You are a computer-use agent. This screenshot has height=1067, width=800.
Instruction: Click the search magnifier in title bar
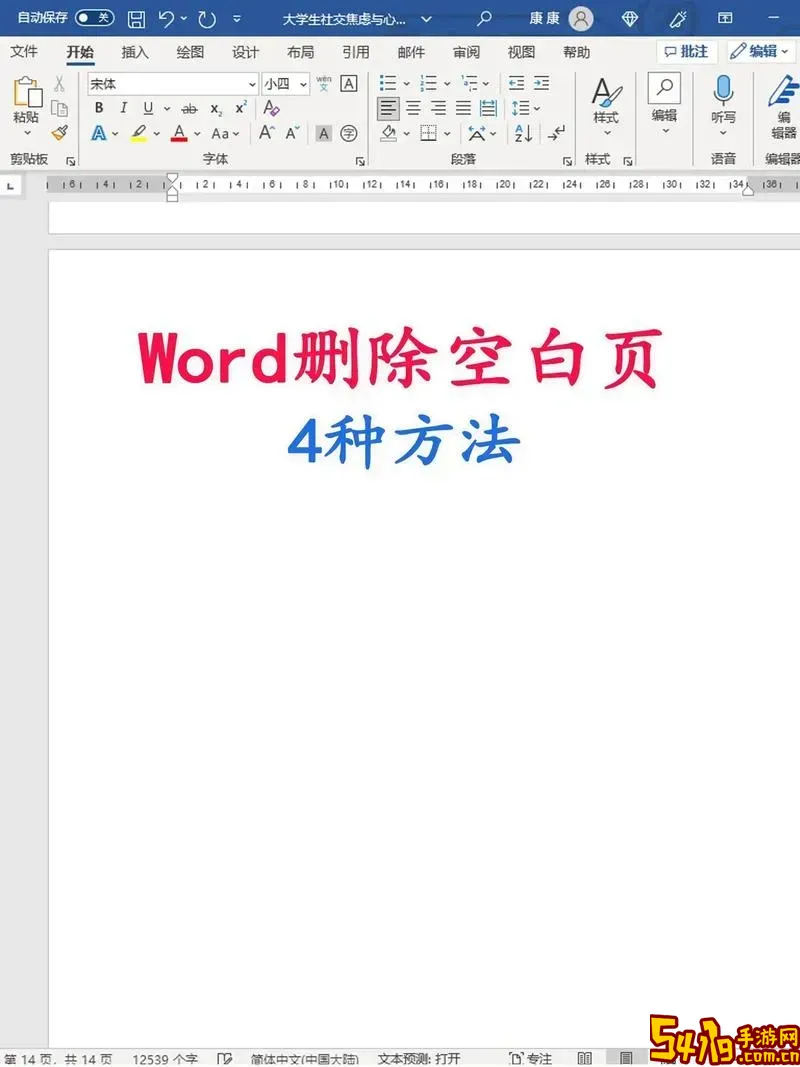coord(484,18)
